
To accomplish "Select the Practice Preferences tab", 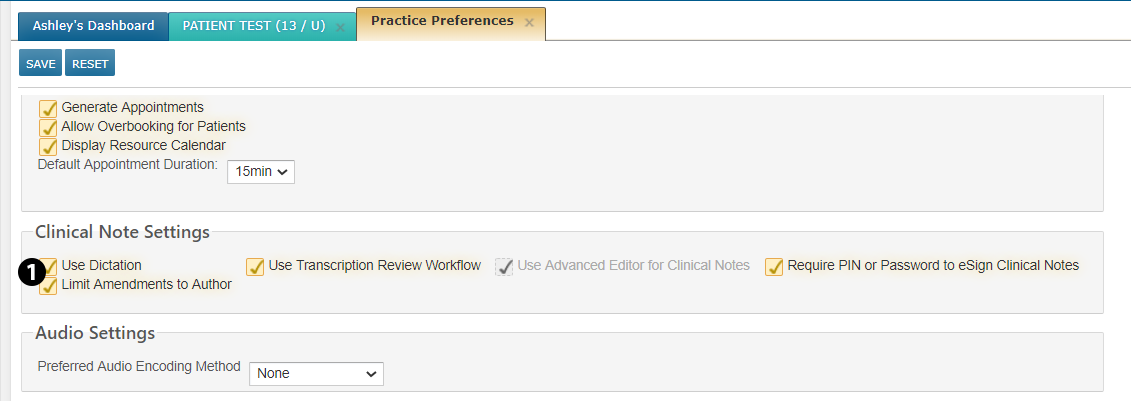I will 442,21.
